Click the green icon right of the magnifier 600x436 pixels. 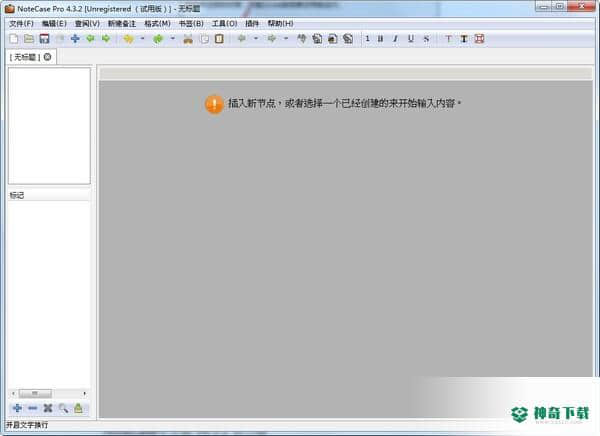coord(78,408)
